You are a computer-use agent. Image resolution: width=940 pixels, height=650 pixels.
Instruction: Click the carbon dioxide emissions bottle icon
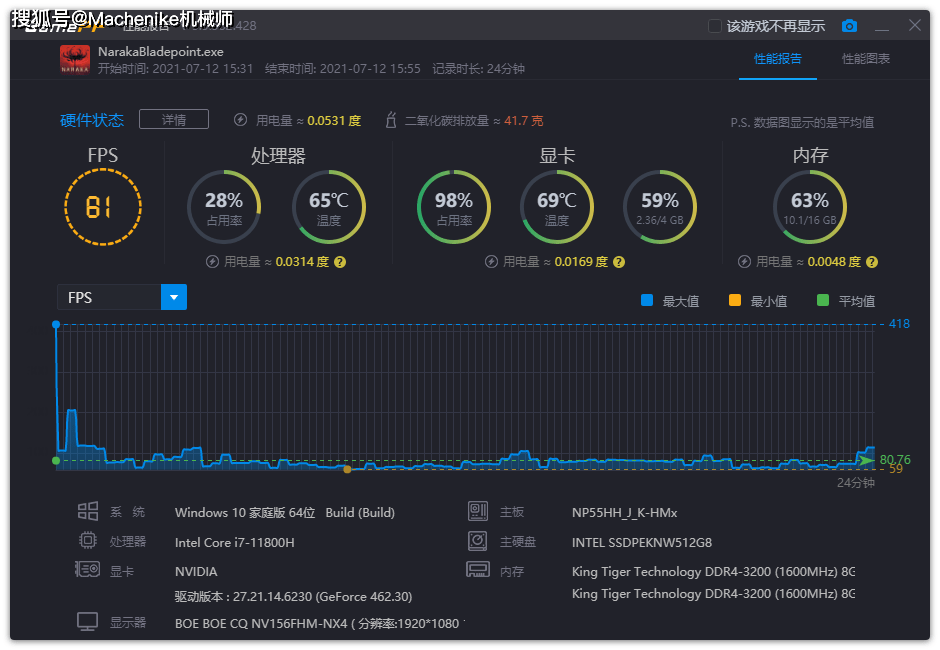[391, 120]
